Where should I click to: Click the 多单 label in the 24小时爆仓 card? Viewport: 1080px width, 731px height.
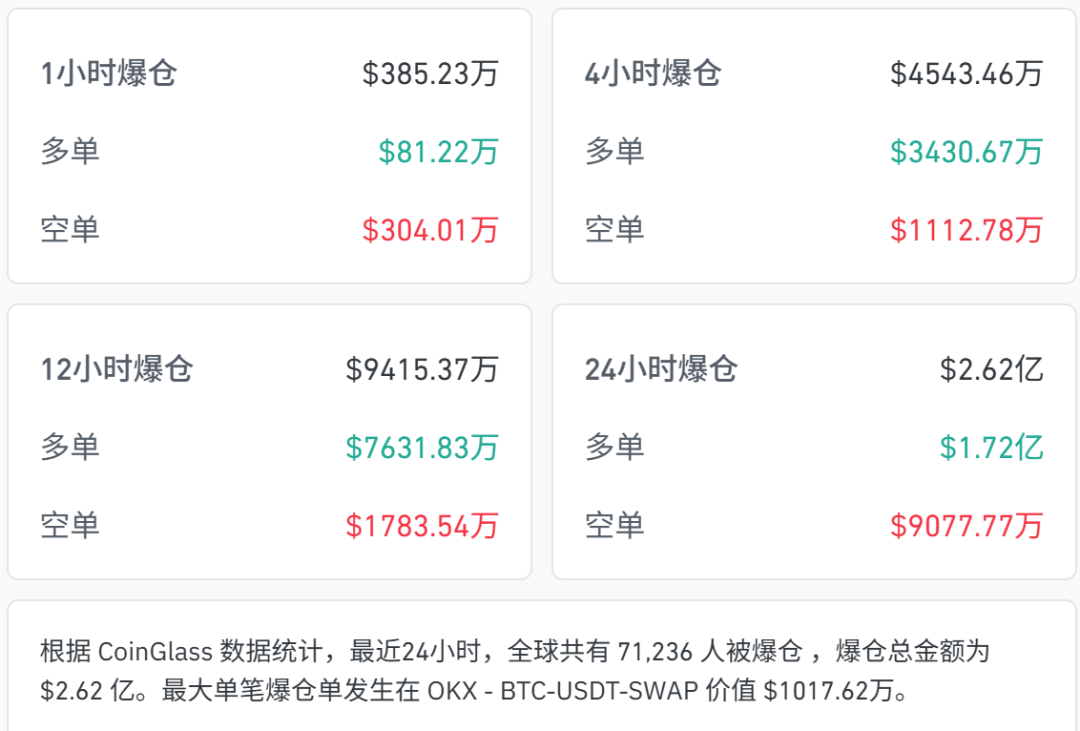(614, 447)
